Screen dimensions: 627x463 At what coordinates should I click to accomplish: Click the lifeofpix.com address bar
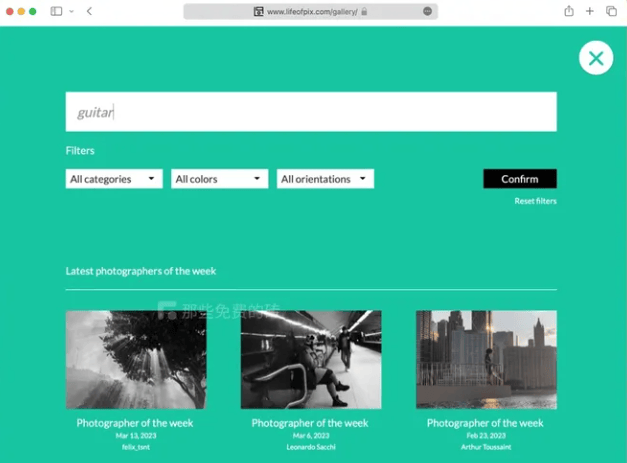tap(312, 11)
